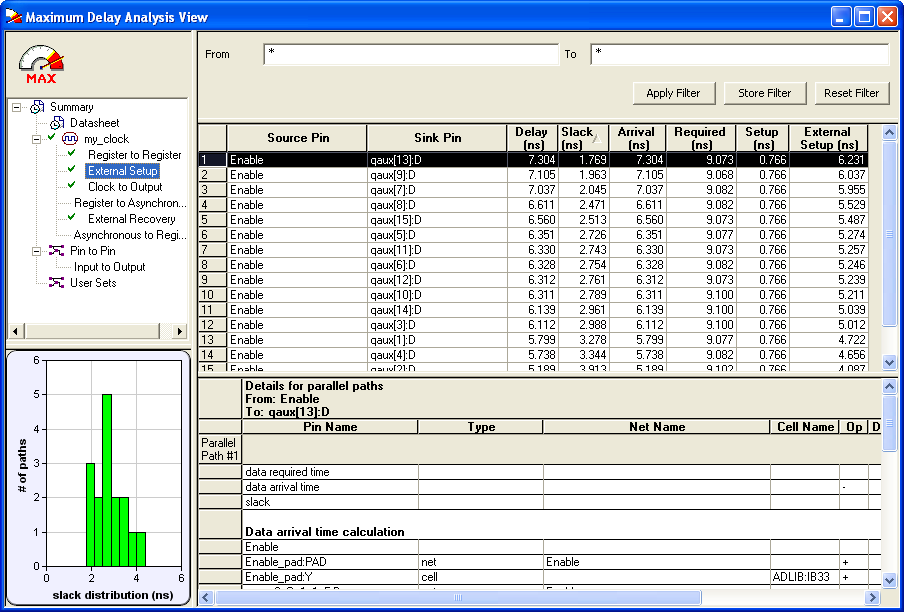Collapse the my_clock tree branch
The width and height of the screenshot is (904, 612).
36,139
